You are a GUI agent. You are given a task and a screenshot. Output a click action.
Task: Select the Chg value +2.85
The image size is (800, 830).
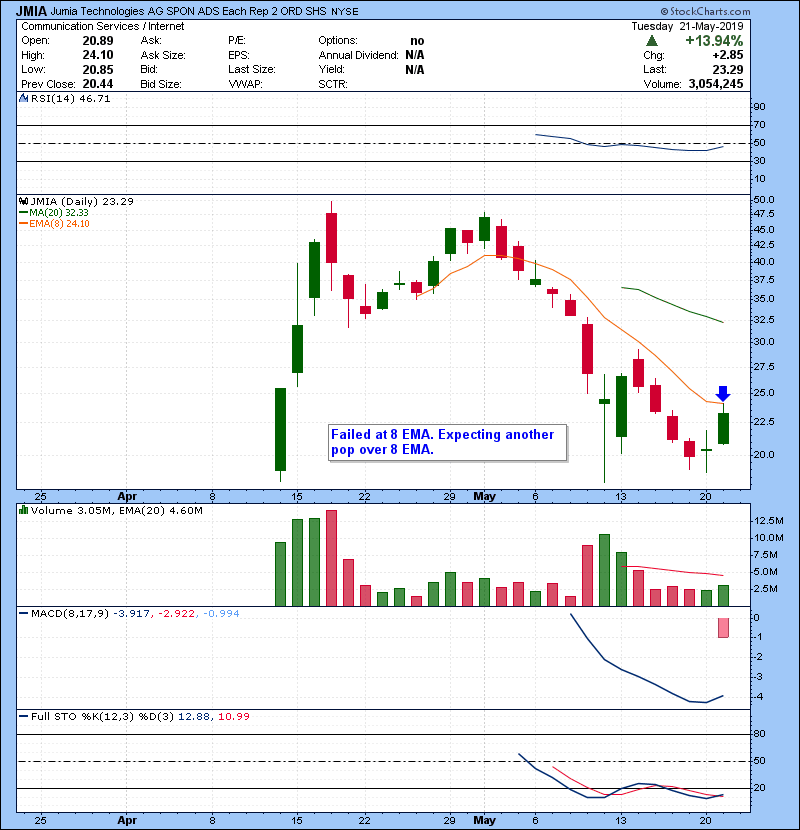[x=727, y=55]
